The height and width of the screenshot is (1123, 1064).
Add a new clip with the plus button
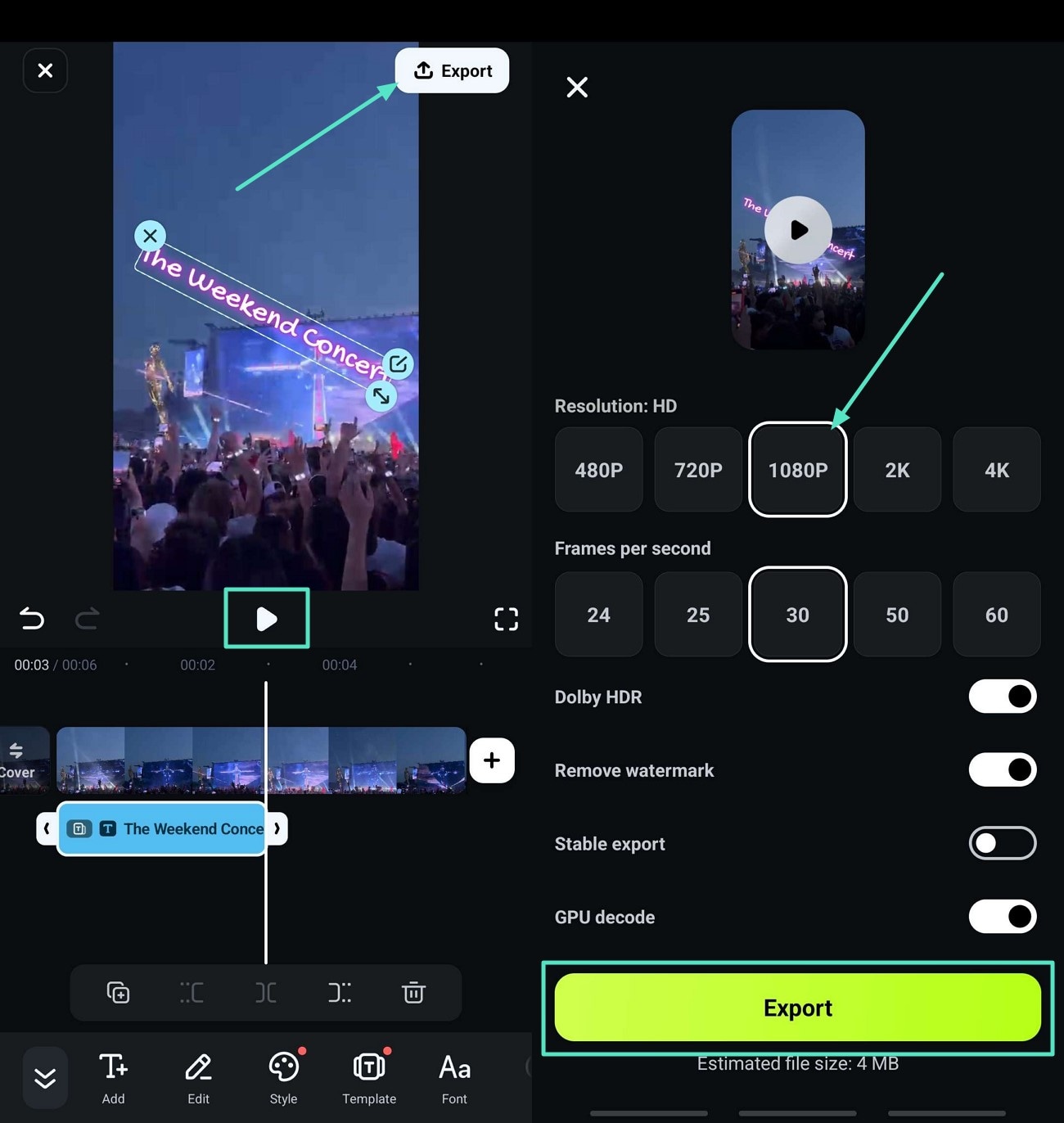492,760
